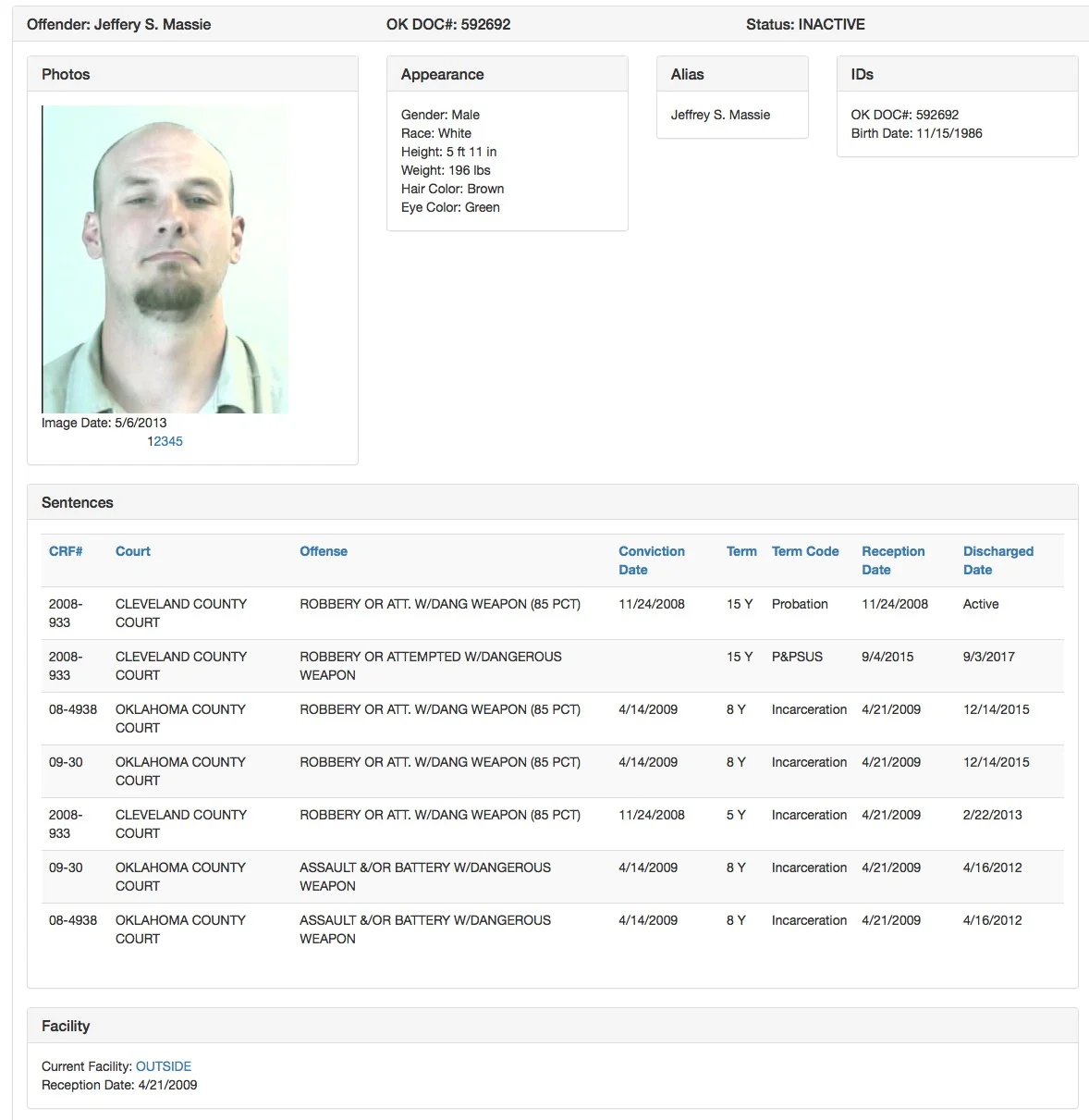Click the Probation row conviction date 11/24/2008

point(652,604)
